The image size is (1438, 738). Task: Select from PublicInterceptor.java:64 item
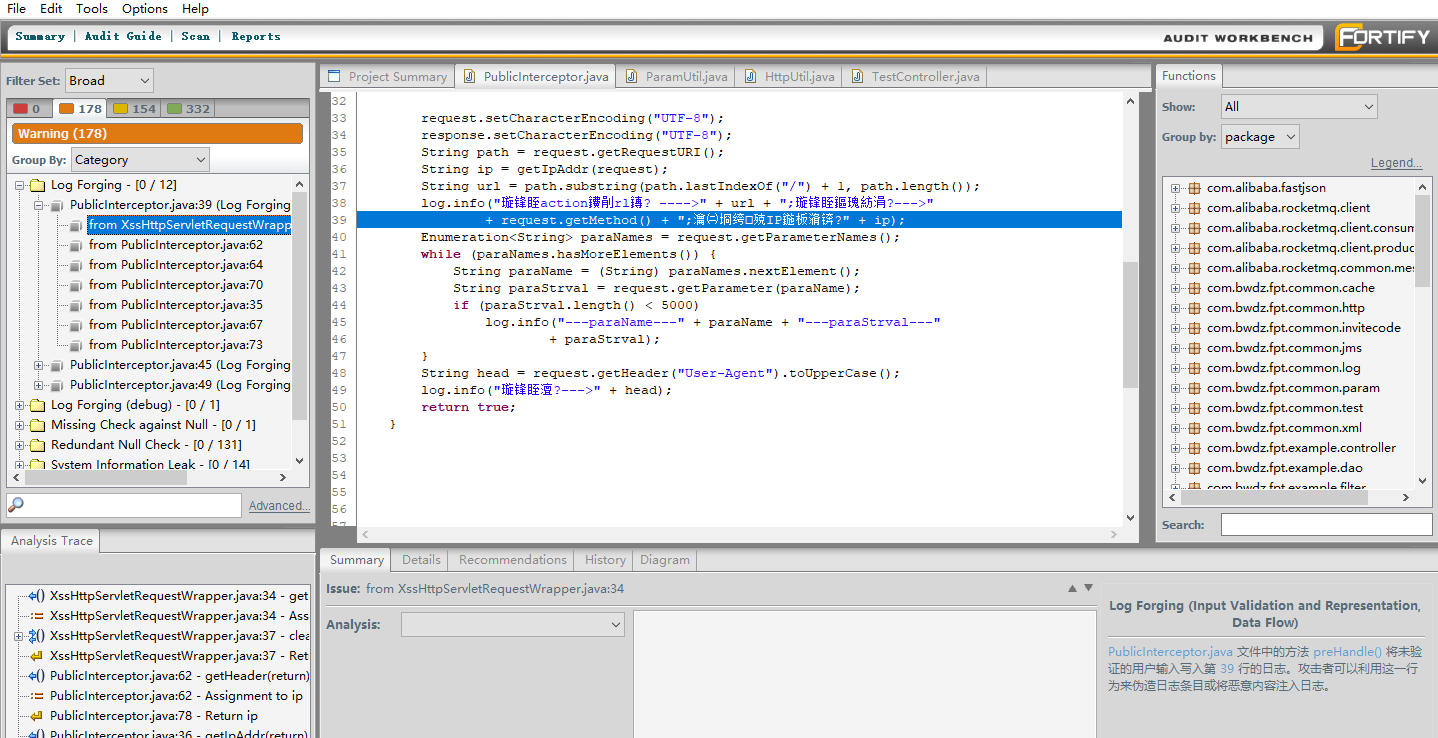coord(176,265)
